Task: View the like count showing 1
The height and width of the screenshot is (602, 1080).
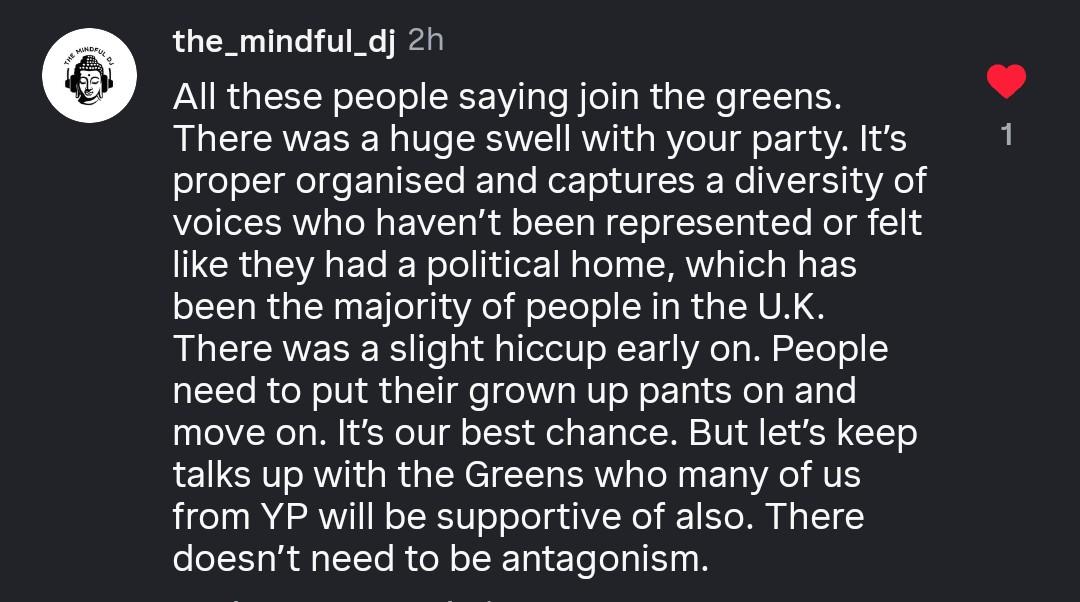Action: pyautogui.click(x=1007, y=135)
